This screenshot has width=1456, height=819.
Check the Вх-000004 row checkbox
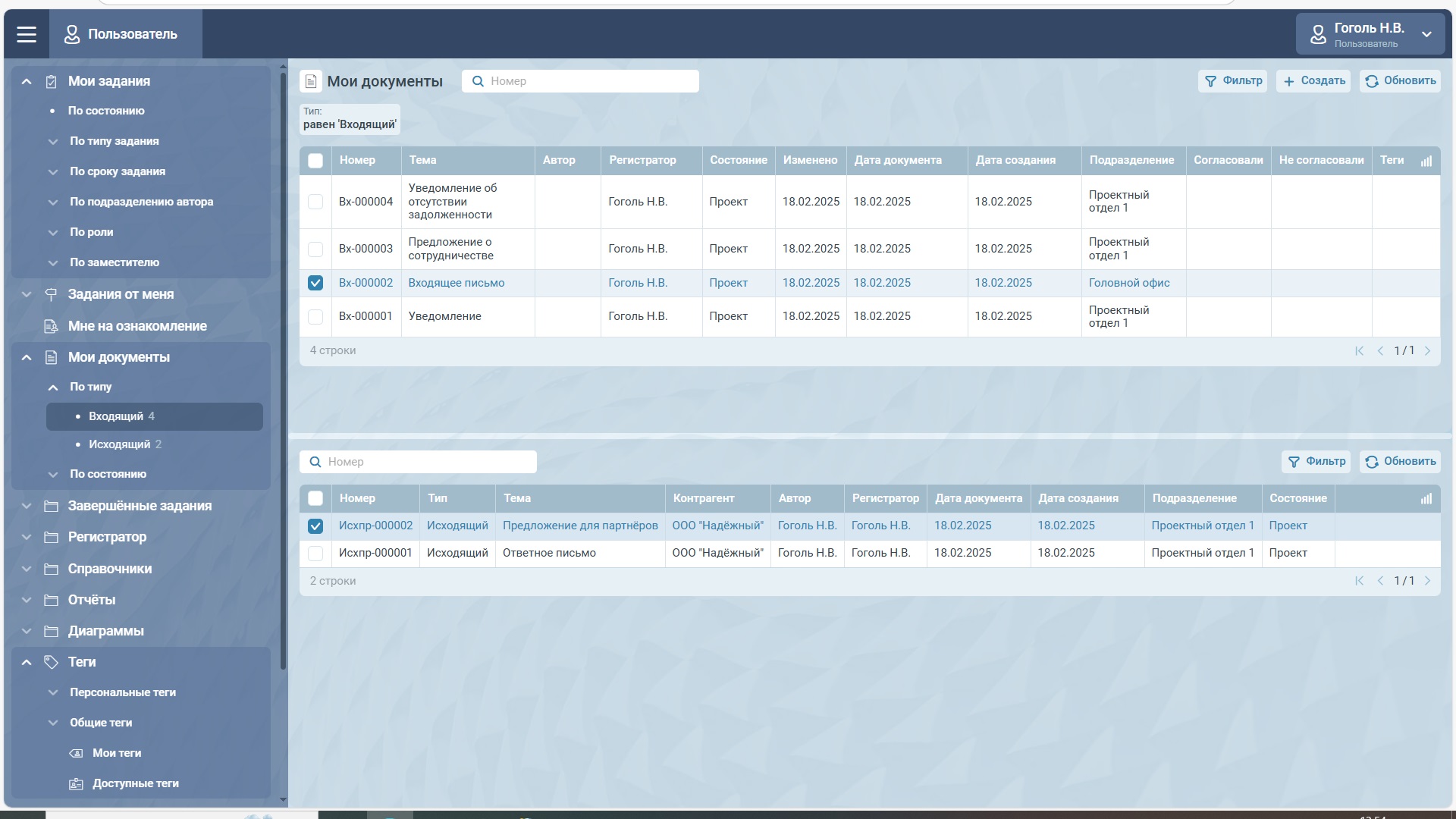coord(315,202)
